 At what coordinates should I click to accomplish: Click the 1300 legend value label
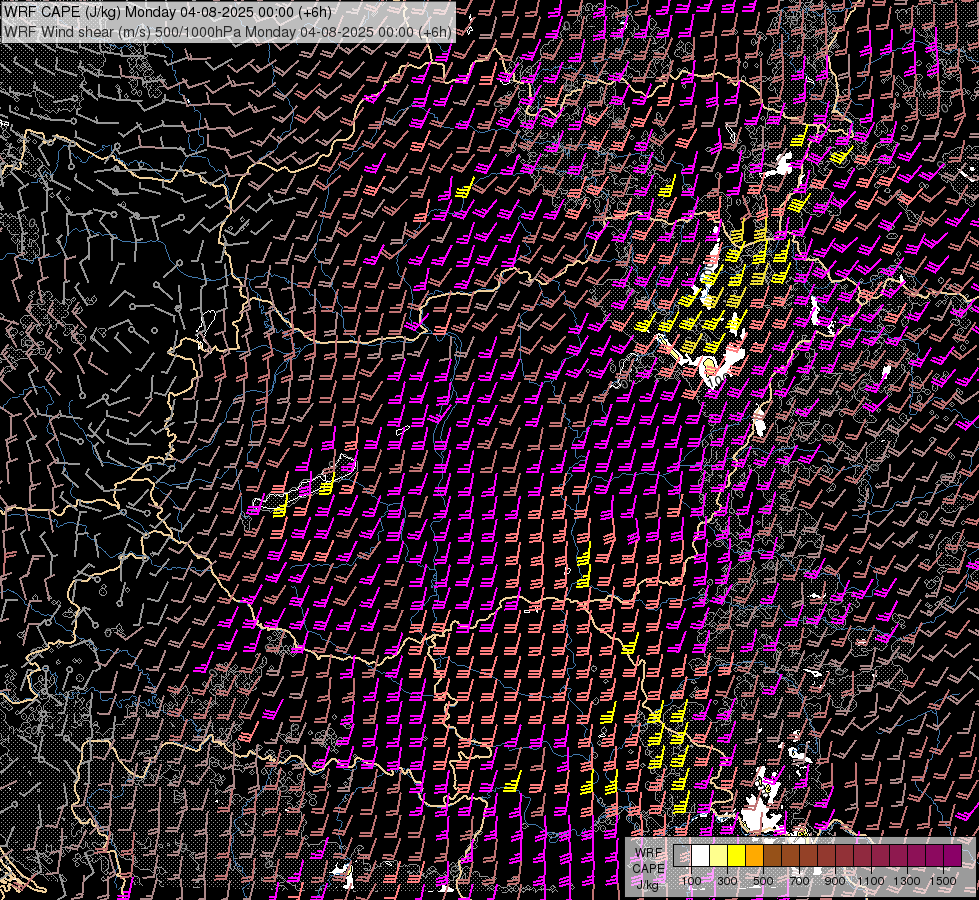click(x=907, y=881)
